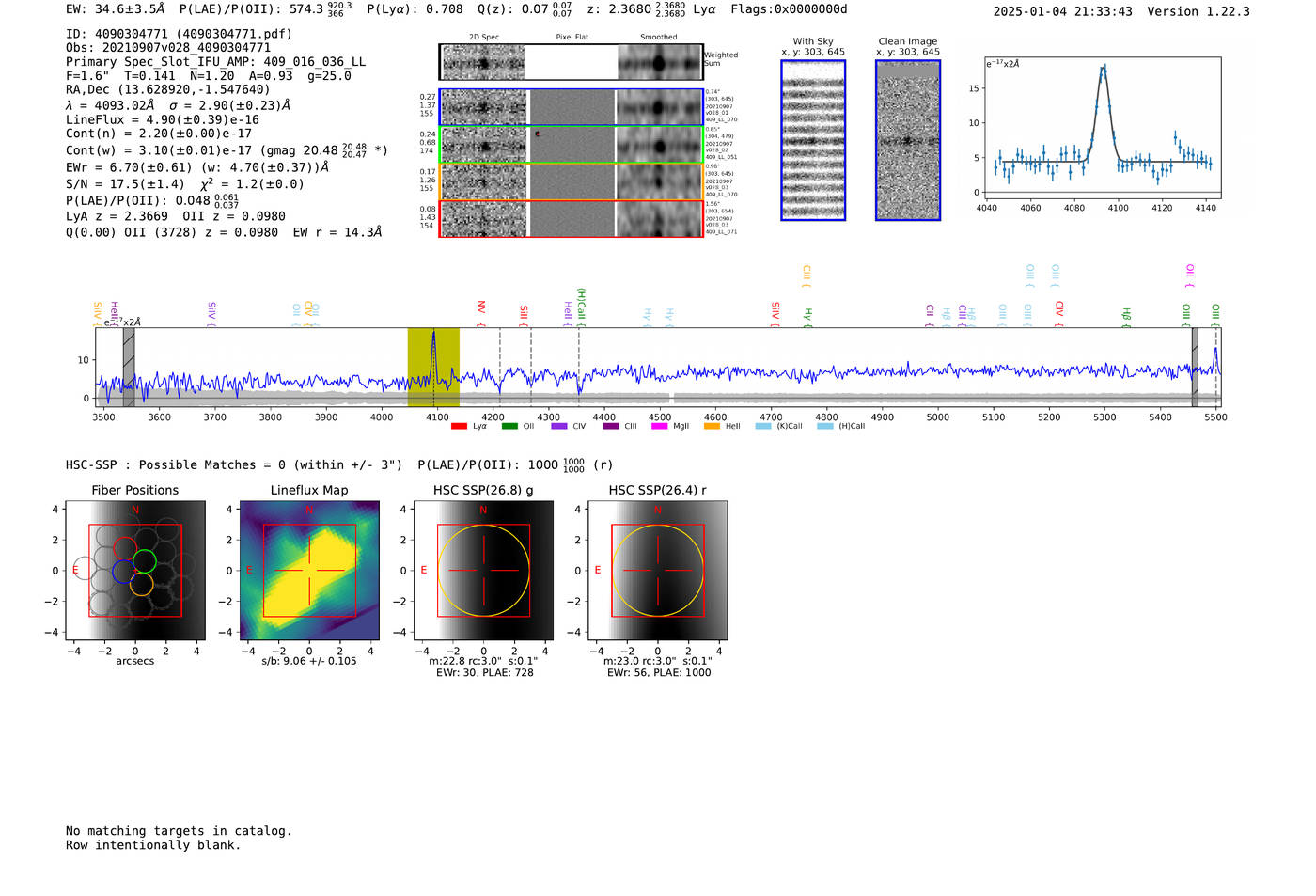
Task: Click the ID: 4090304771 text line
Action: pos(179,34)
